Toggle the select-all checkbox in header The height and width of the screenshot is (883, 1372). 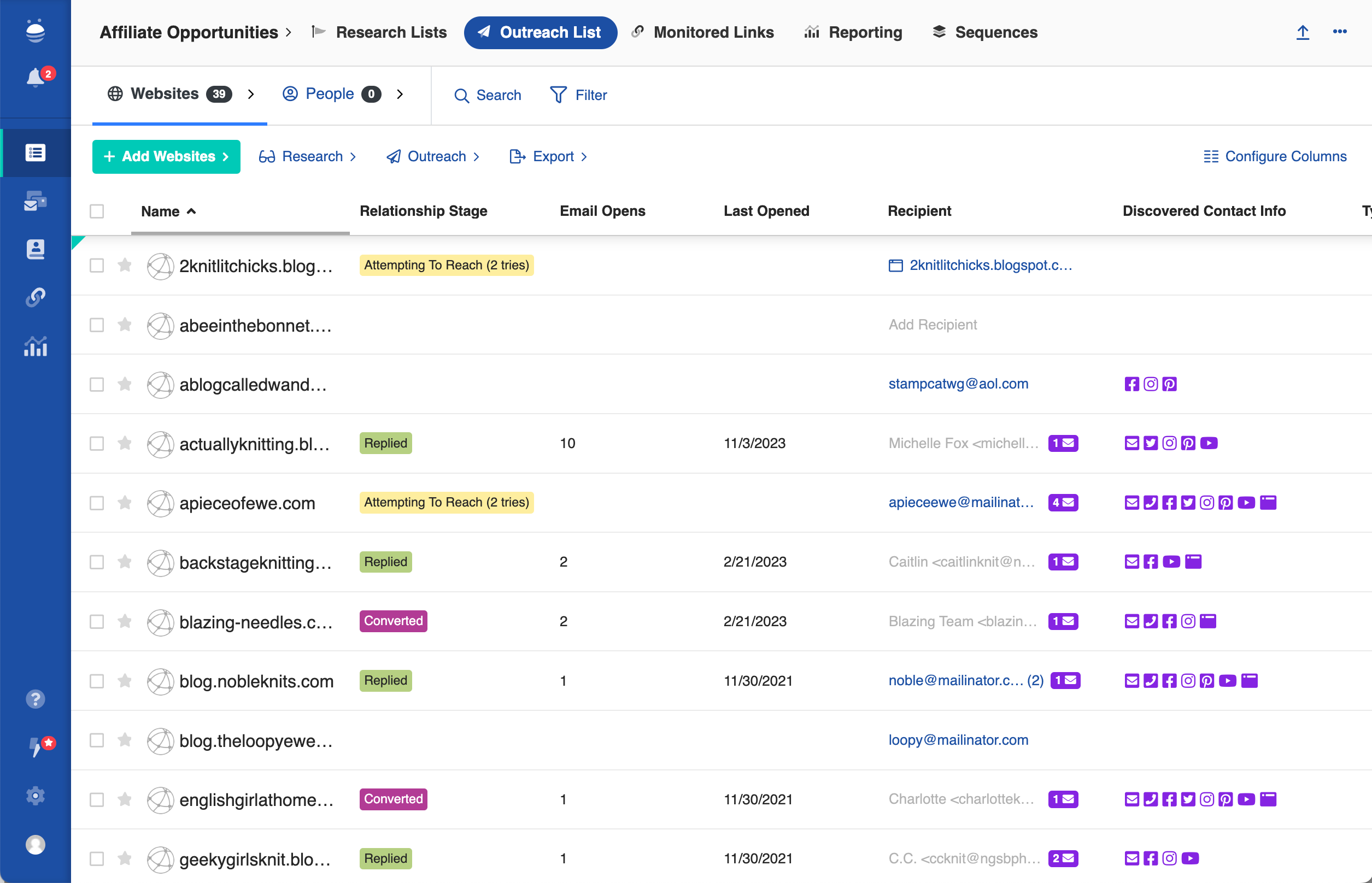click(97, 211)
